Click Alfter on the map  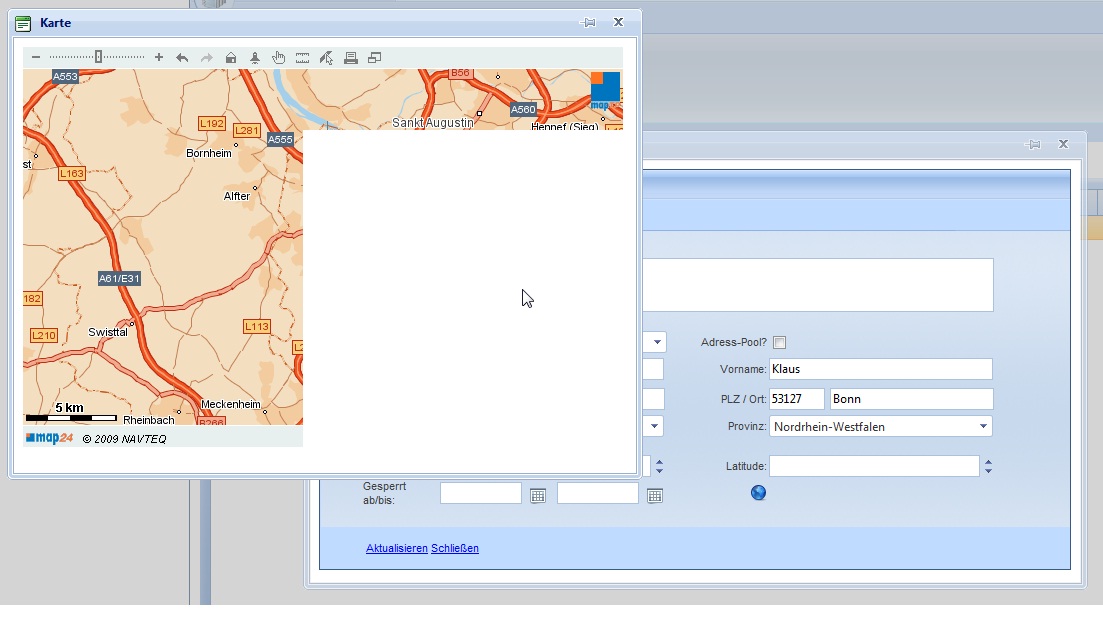click(x=236, y=196)
